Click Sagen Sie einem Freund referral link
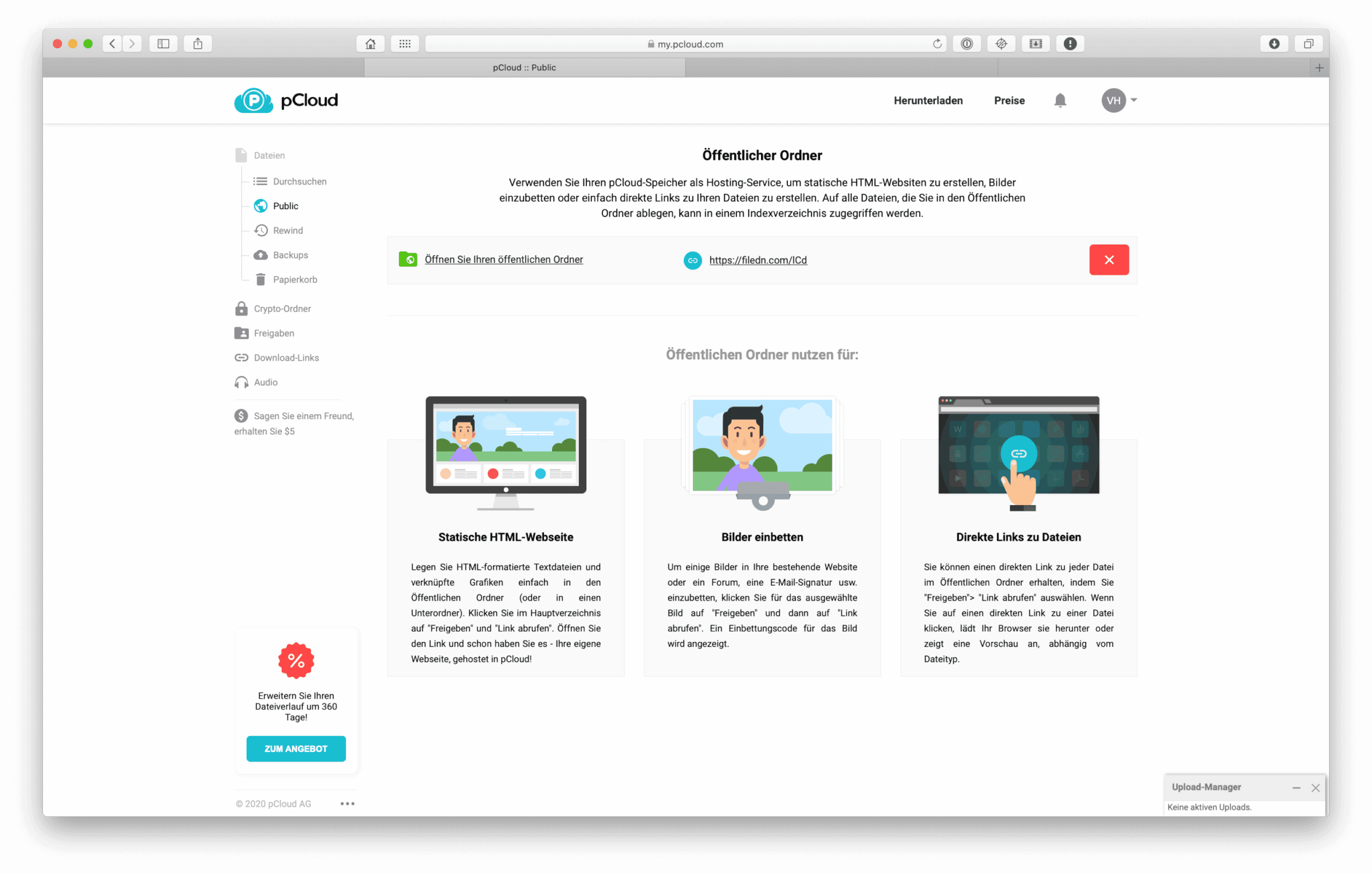1372x873 pixels. [294, 424]
